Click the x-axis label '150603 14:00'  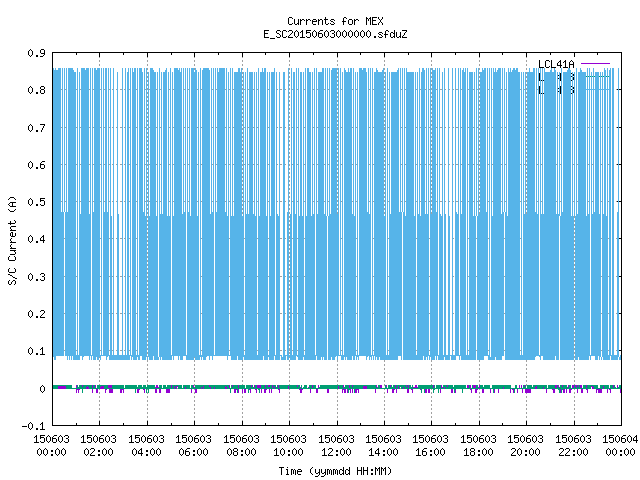pyautogui.click(x=383, y=446)
